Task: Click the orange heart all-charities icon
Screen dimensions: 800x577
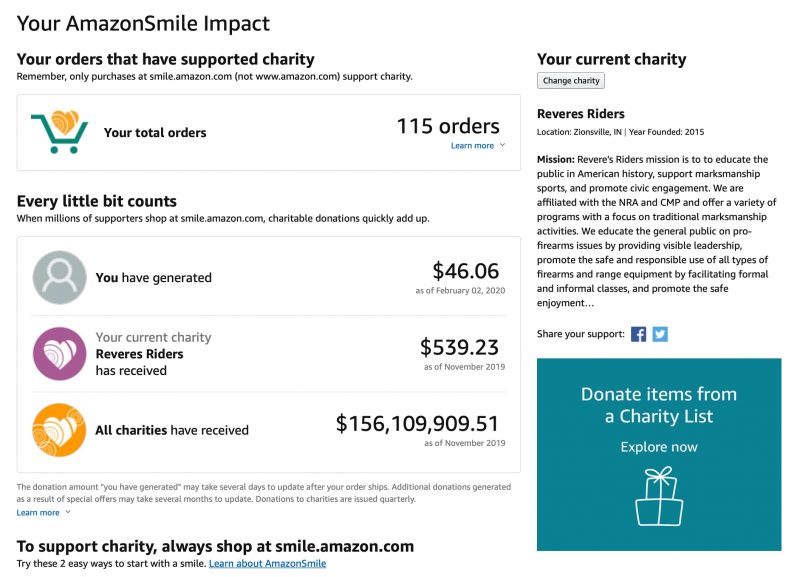Action: (x=60, y=430)
